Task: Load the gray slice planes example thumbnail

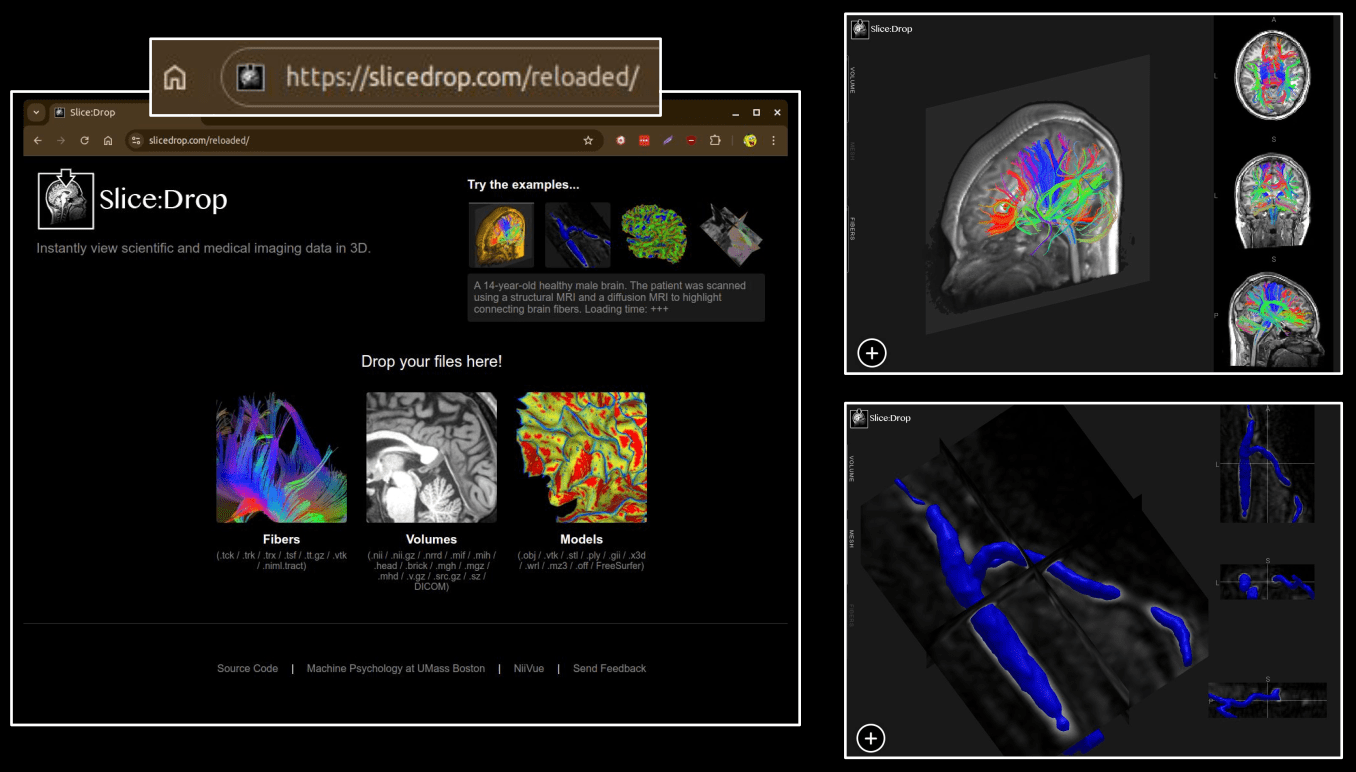Action: 731,235
